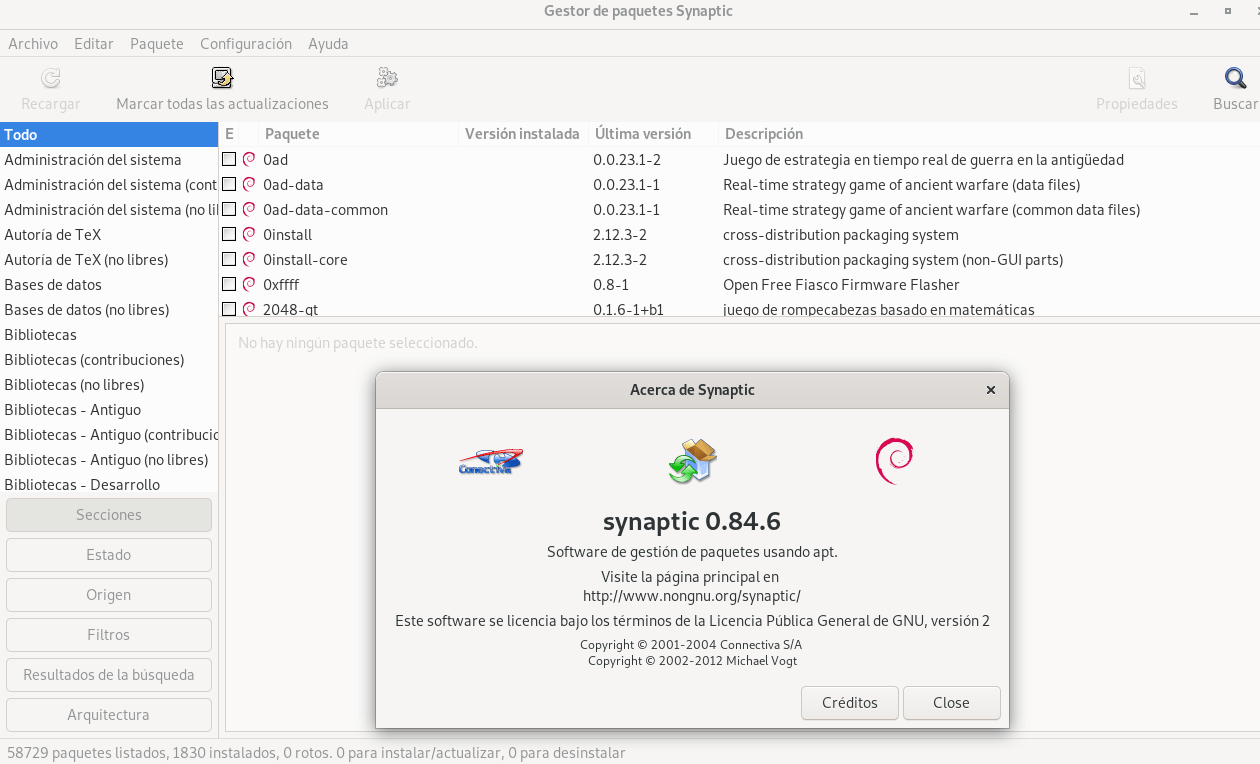Click the Debian icon beside 0ad-data
The image size is (1260, 764).
[x=249, y=185]
